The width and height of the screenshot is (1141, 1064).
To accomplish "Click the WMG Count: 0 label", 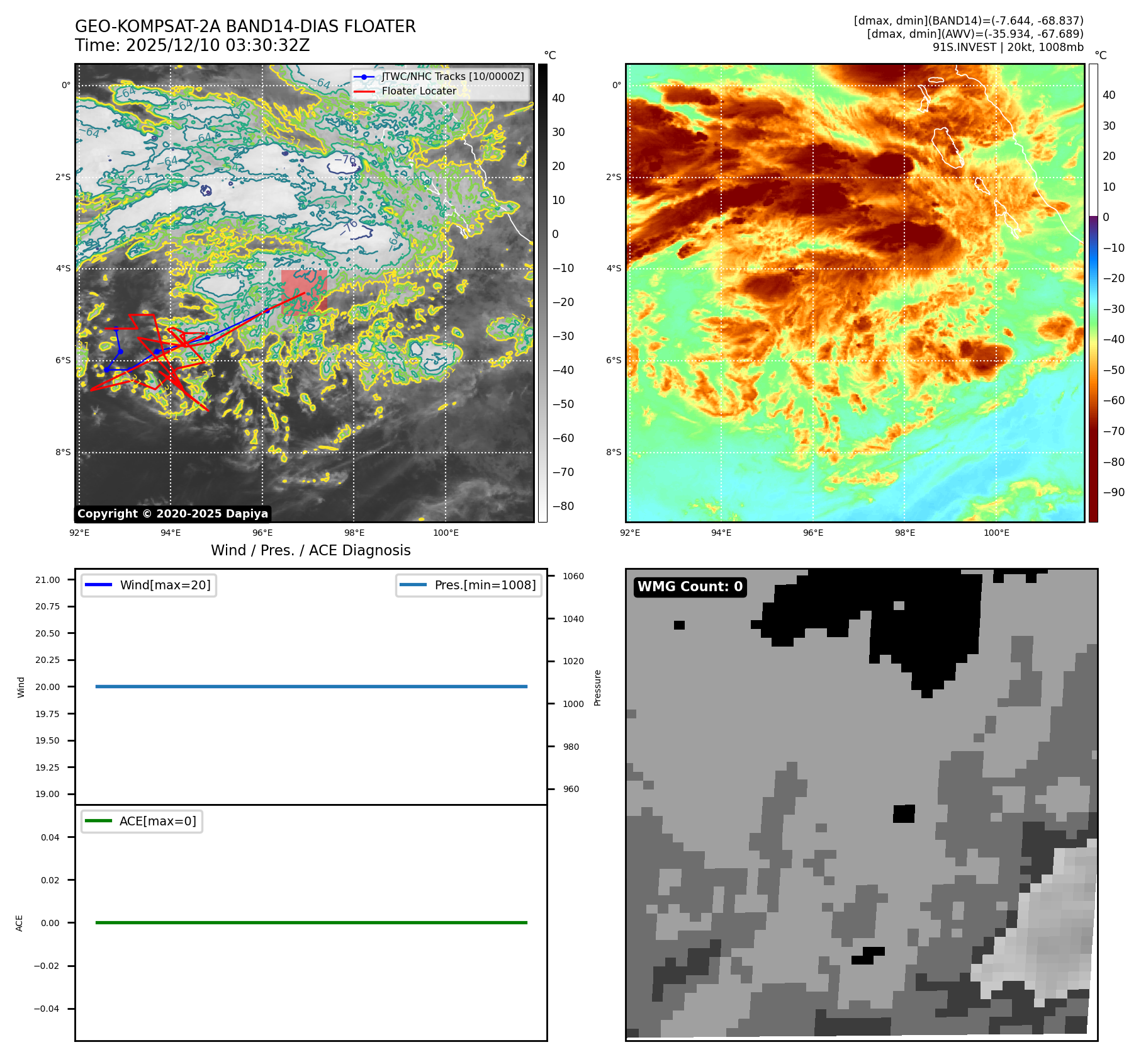I will point(690,587).
